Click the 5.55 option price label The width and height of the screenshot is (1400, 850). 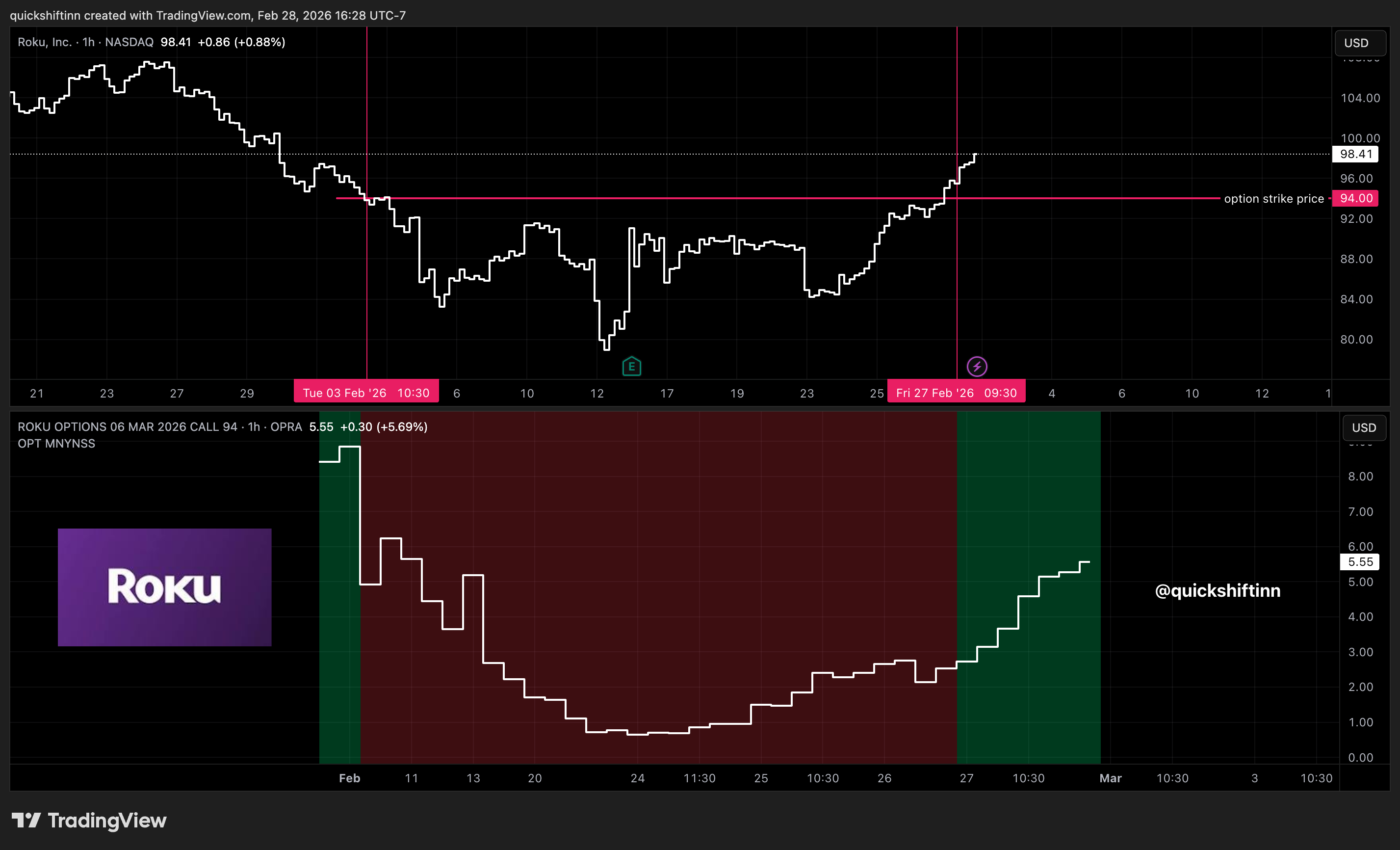[x=1360, y=562]
